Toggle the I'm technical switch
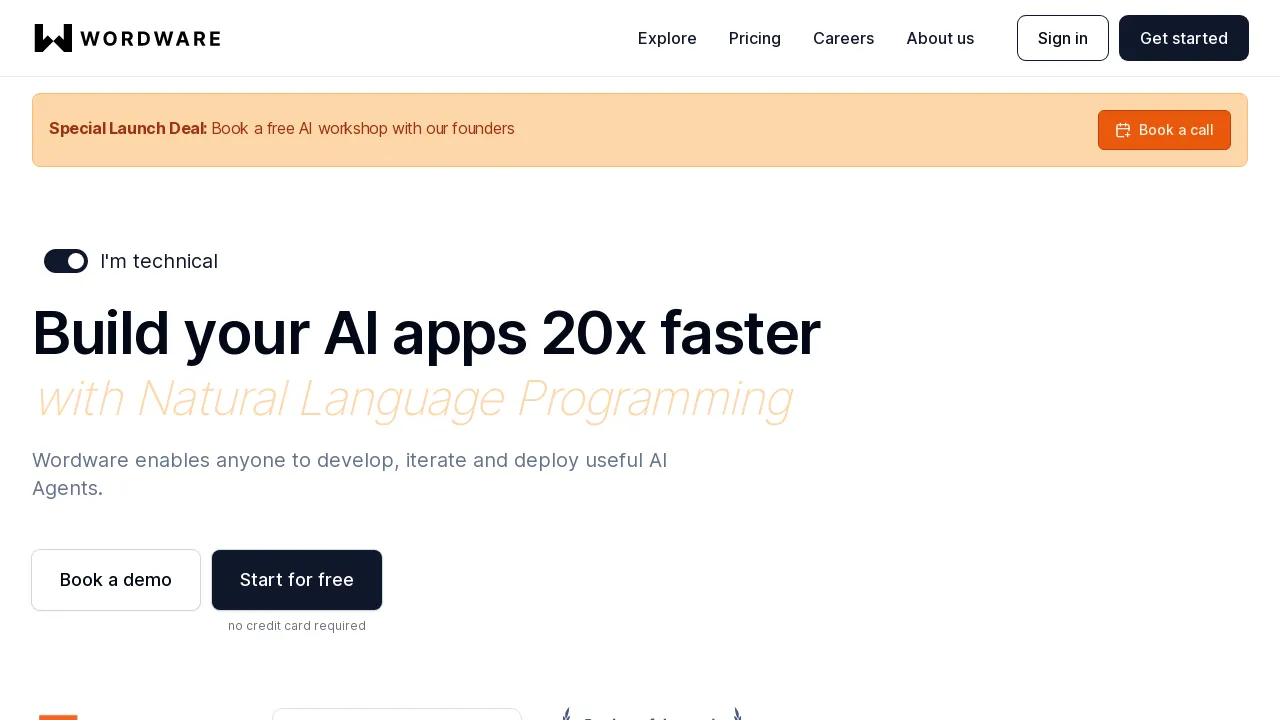Image resolution: width=1280 pixels, height=720 pixels. click(66, 261)
